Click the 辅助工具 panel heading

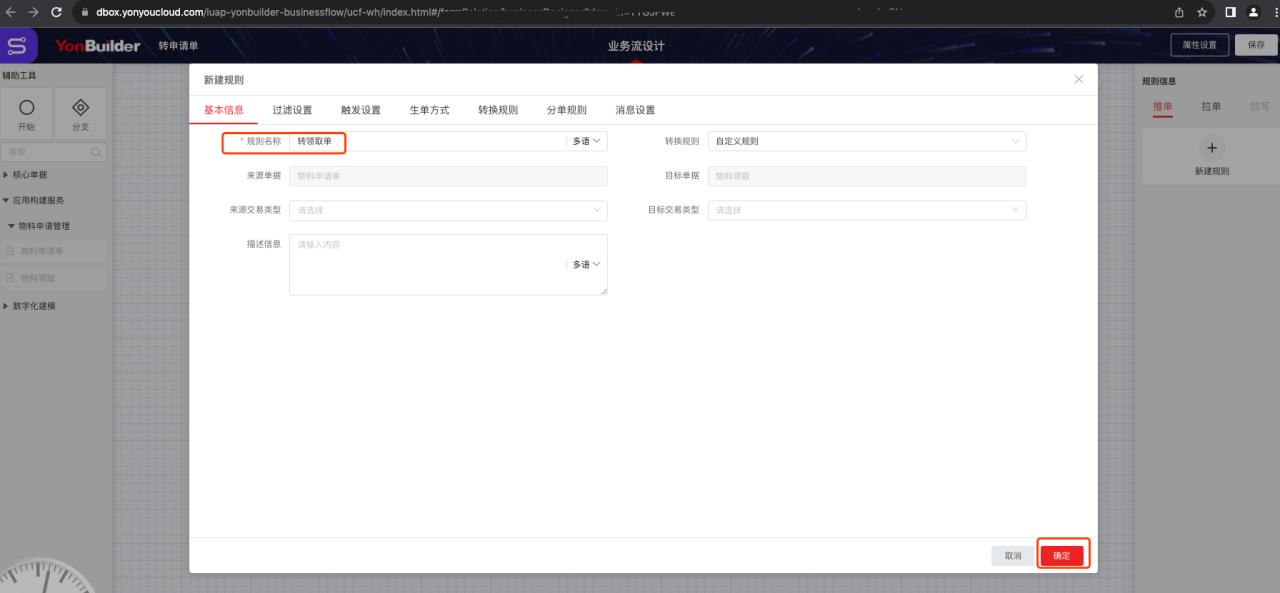[19, 75]
